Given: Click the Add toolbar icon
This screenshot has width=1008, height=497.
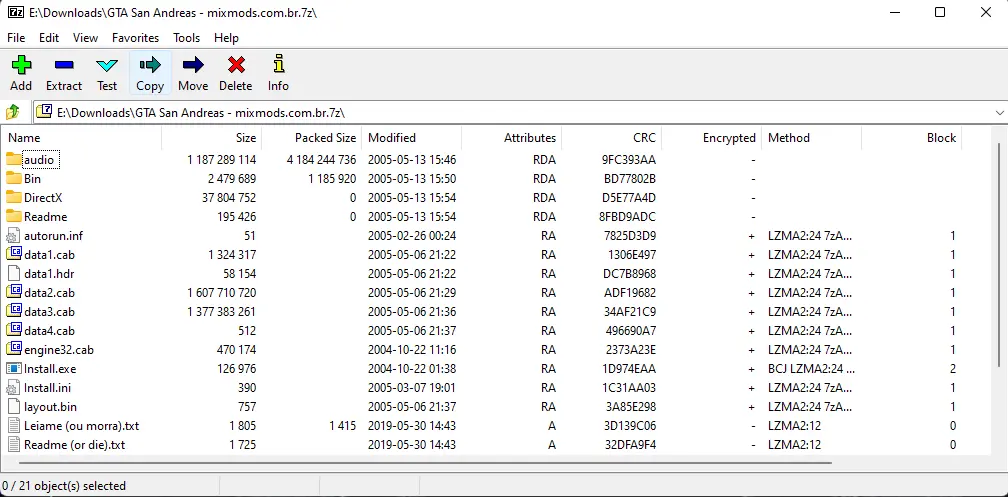Looking at the screenshot, I should [21, 65].
